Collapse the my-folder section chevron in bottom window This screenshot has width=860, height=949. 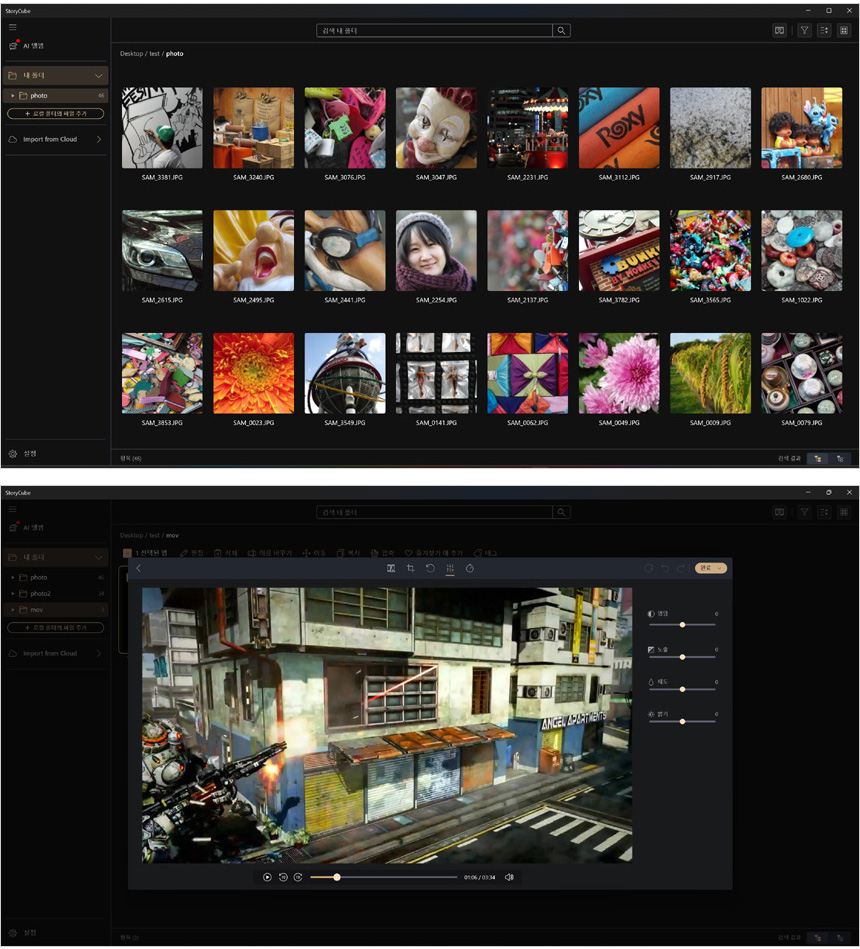(x=99, y=557)
